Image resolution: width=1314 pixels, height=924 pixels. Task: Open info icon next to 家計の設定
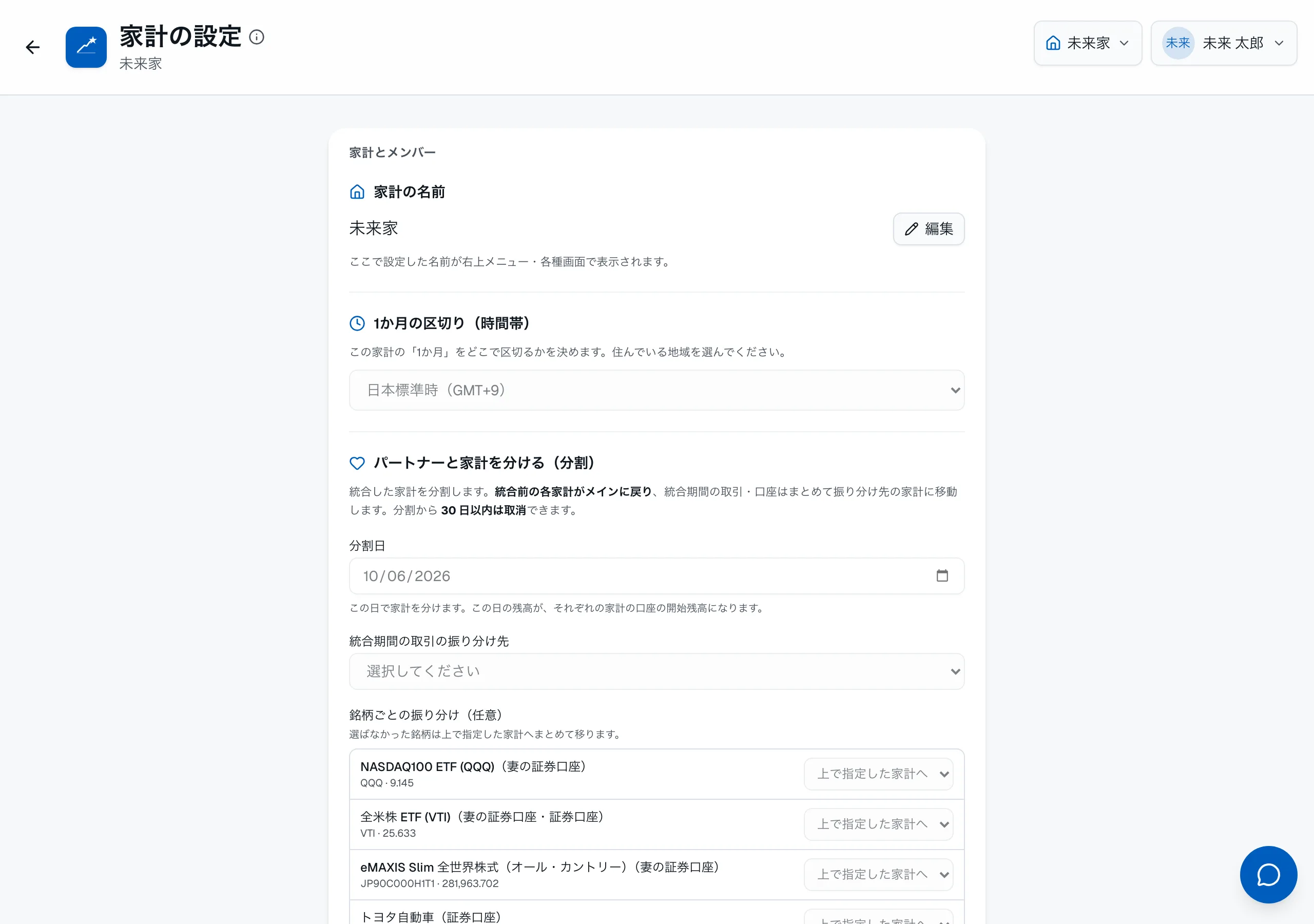257,37
